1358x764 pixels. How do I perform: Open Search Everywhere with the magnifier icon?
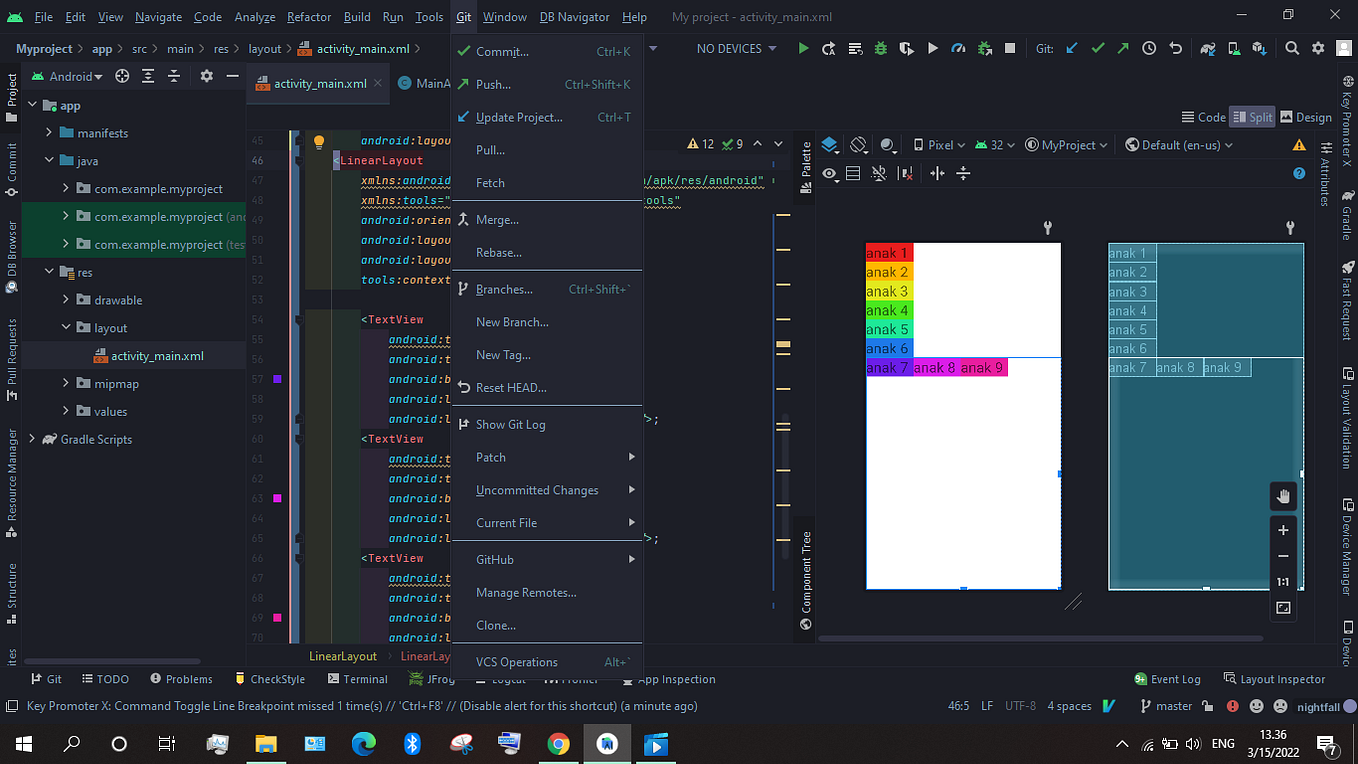(x=1293, y=47)
